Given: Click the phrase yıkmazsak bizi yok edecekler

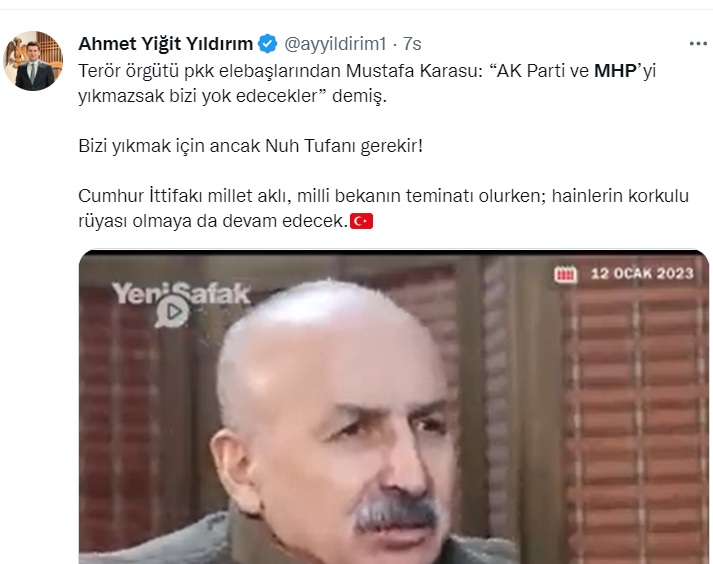Looking at the screenshot, I should pos(197,96).
